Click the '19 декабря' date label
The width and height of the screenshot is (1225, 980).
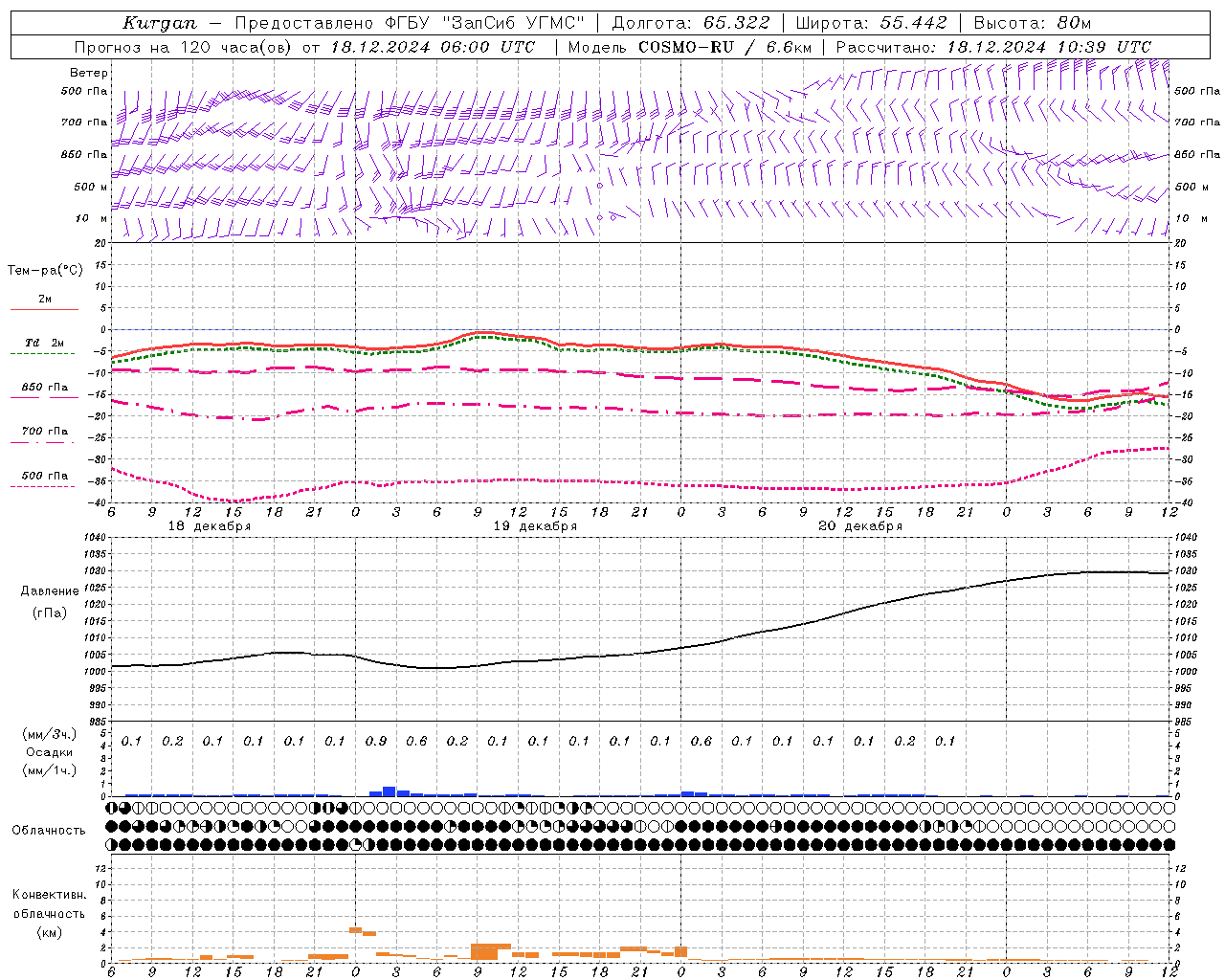pyautogui.click(x=535, y=526)
